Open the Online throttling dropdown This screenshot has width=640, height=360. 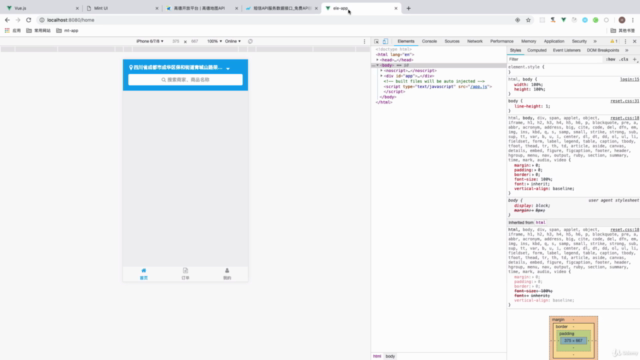coord(233,41)
